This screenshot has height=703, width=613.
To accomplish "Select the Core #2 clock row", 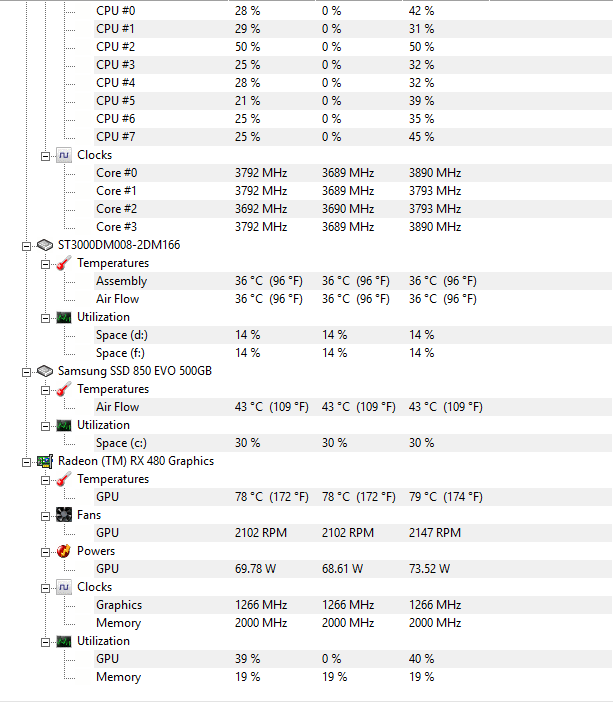I will click(x=353, y=209).
